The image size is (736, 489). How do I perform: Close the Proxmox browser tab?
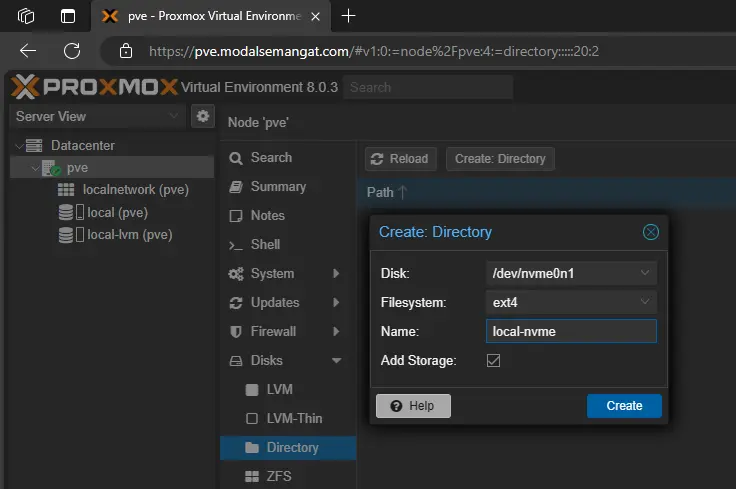(315, 16)
